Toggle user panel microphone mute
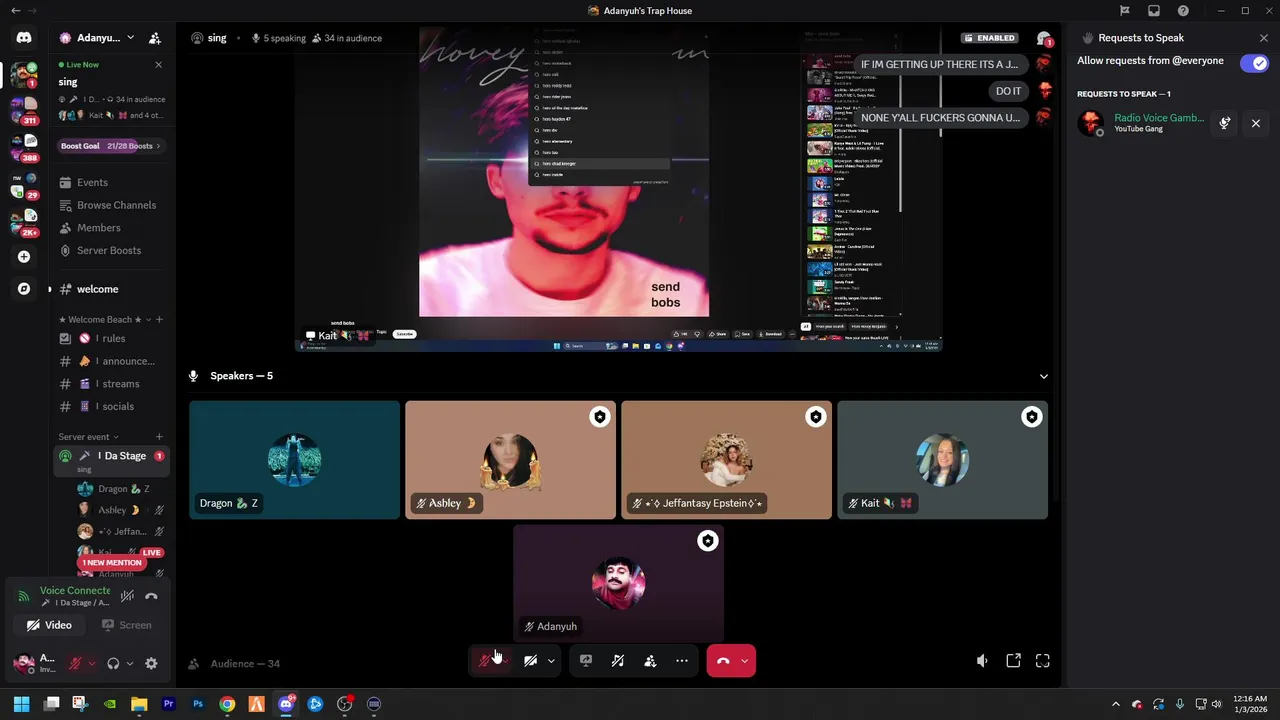1280x720 pixels. 75,663
